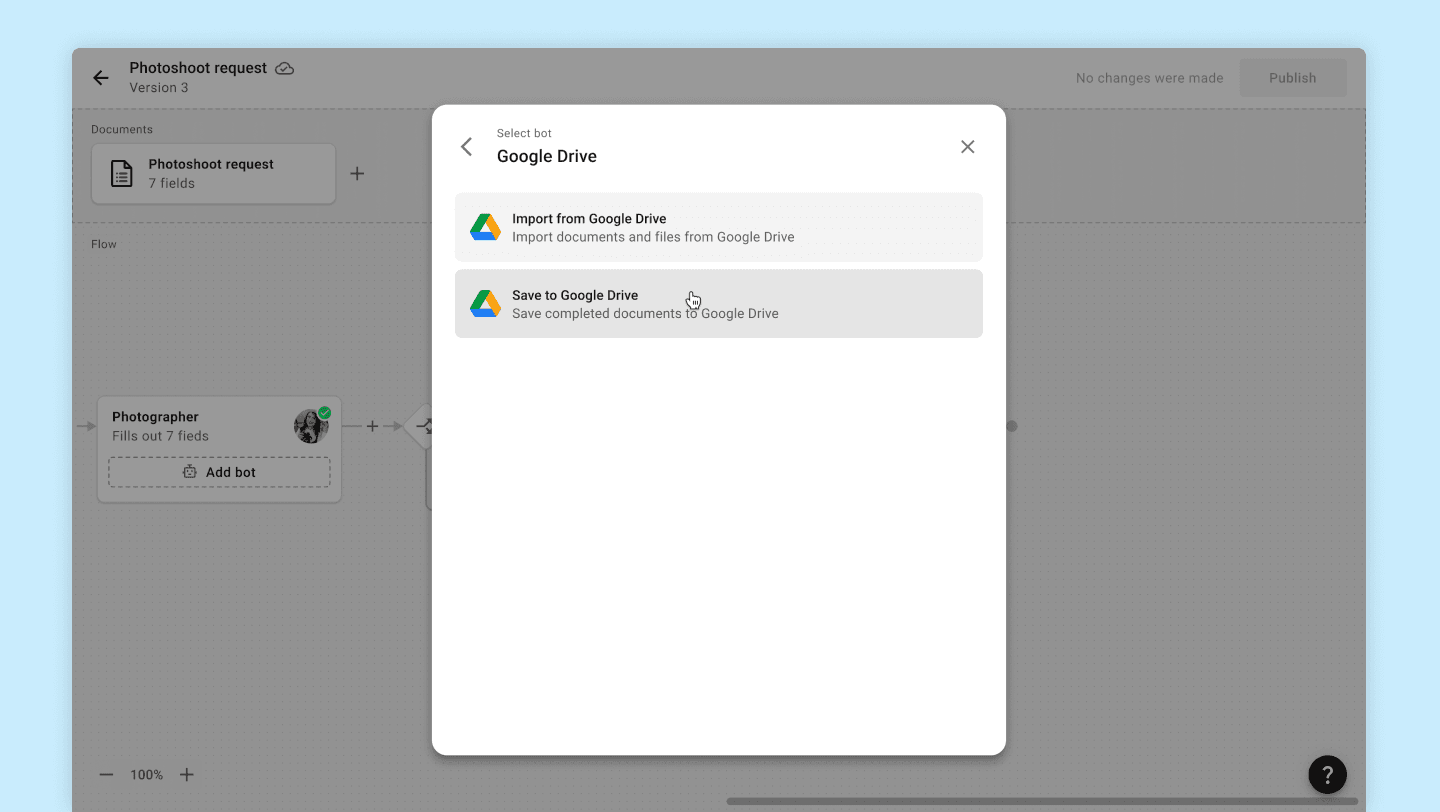This screenshot has height=812, width=1440.
Task: Open the Photoshoot request document card
Action: click(213, 174)
